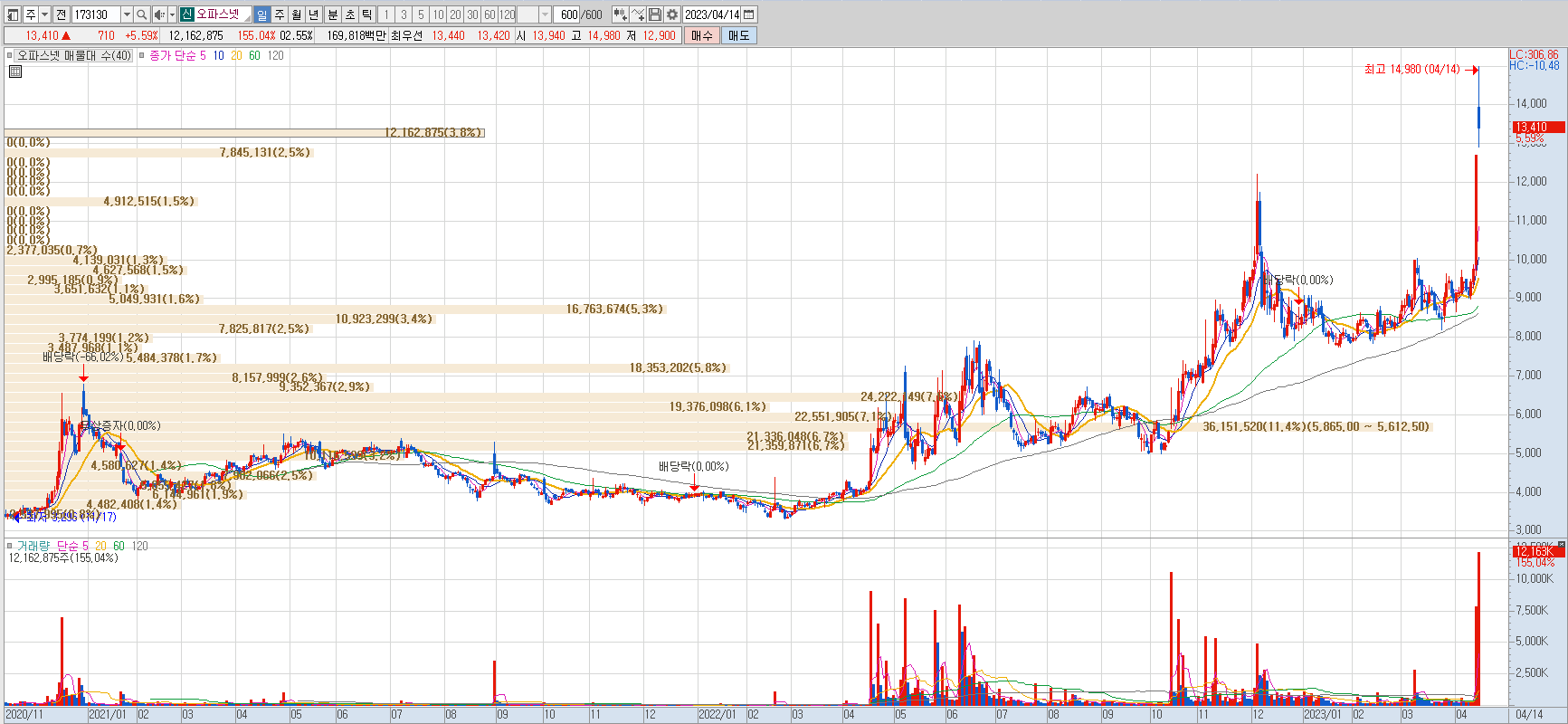Click the '오파스넷 매물대 수(40)' indicator label

tap(74, 55)
